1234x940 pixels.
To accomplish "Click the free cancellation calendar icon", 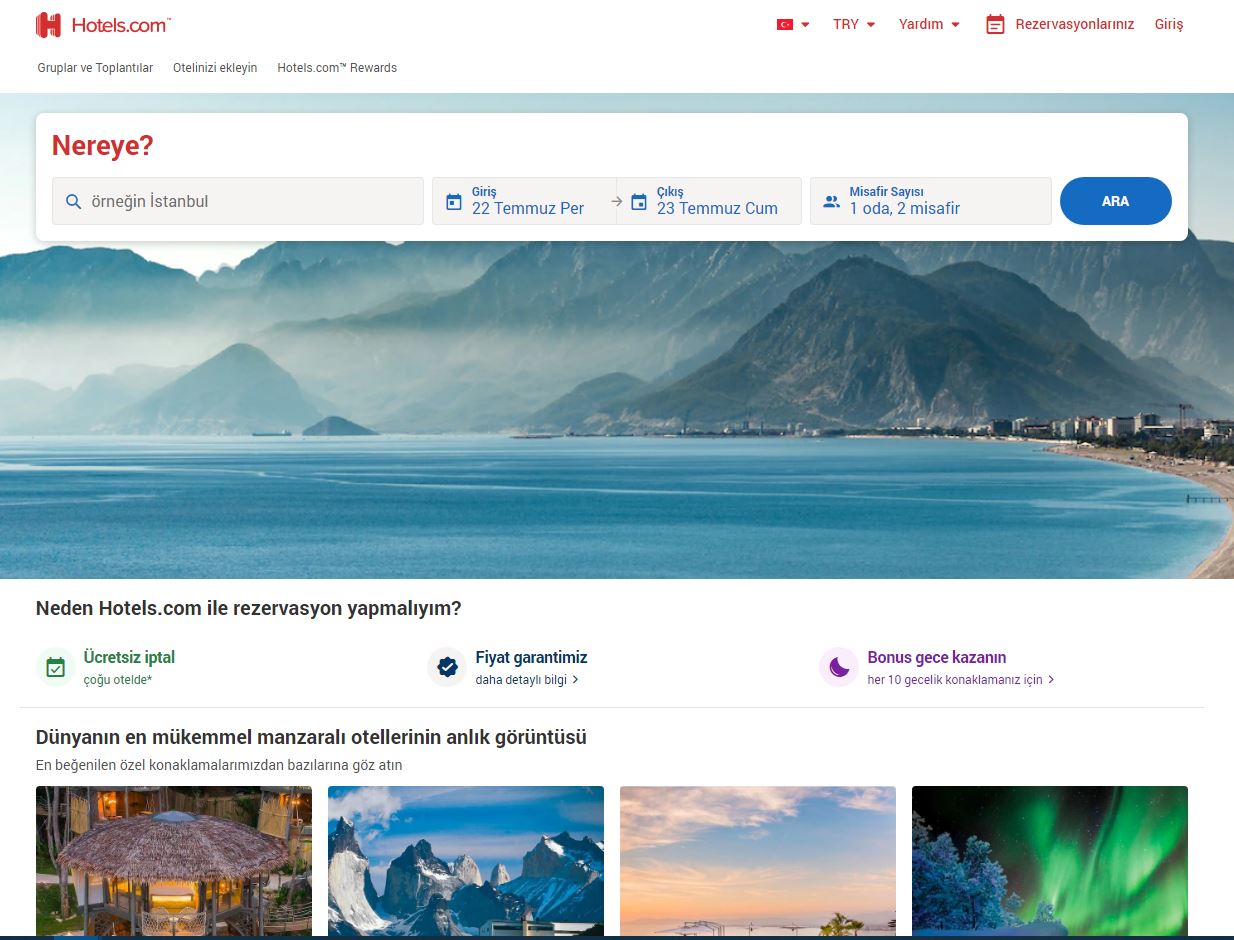I will tap(56, 667).
